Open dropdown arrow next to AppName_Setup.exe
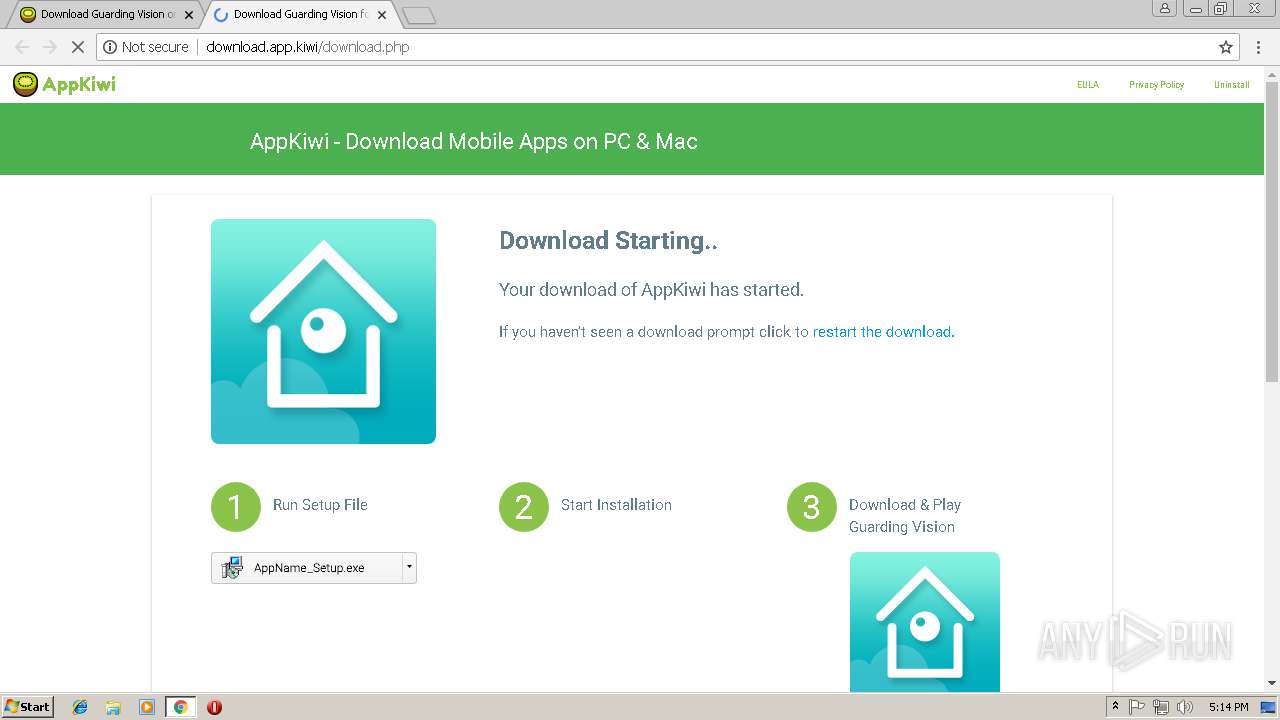Viewport: 1280px width, 720px height. coord(408,567)
